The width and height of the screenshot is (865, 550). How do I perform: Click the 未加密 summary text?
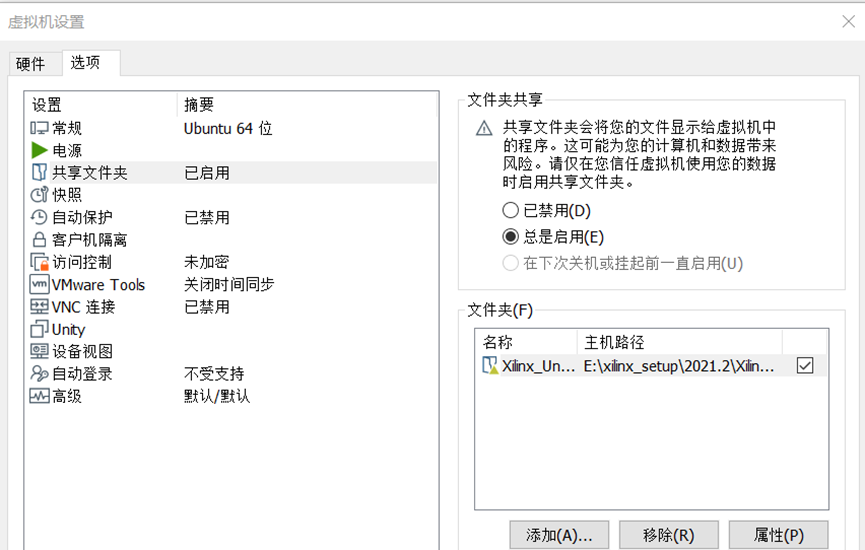tap(206, 262)
